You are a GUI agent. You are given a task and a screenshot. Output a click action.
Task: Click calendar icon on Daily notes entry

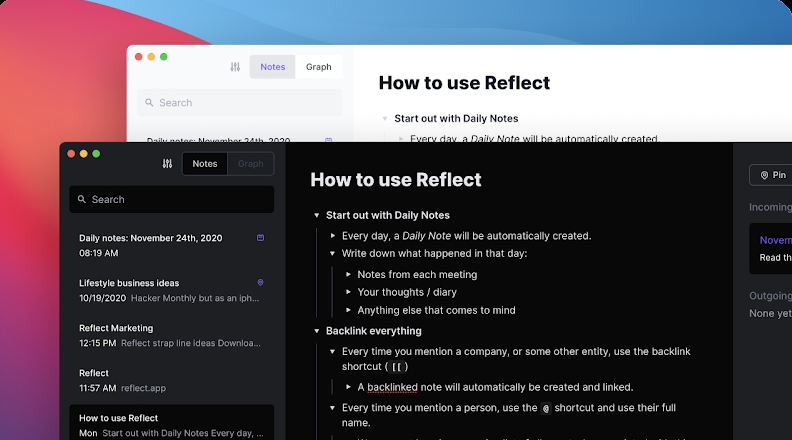click(261, 238)
